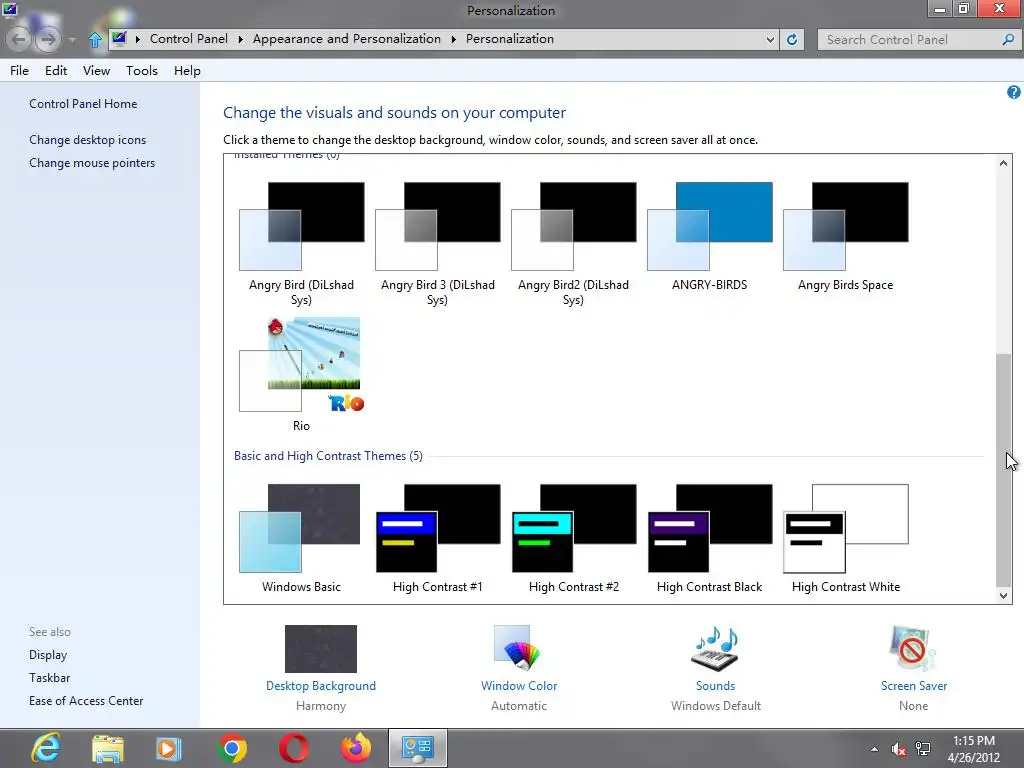Viewport: 1024px width, 768px height.
Task: Click the help question mark icon
Action: (1013, 93)
